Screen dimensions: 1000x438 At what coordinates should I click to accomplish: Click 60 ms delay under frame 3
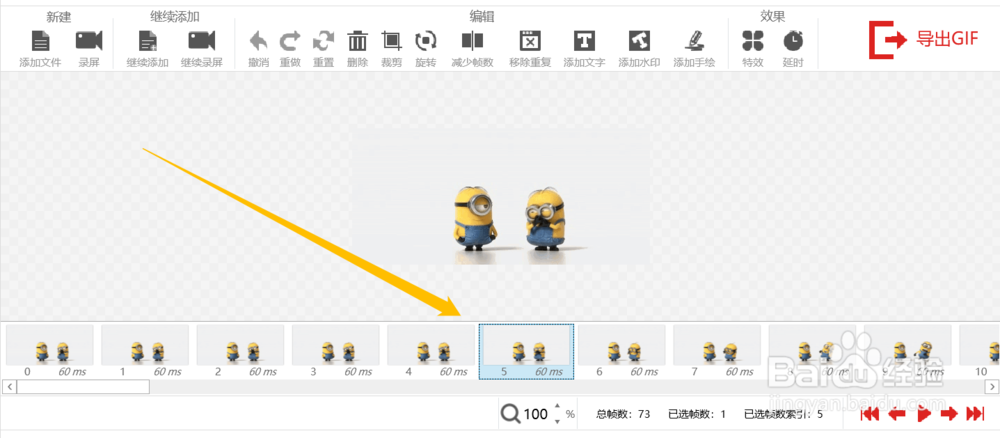(x=358, y=372)
